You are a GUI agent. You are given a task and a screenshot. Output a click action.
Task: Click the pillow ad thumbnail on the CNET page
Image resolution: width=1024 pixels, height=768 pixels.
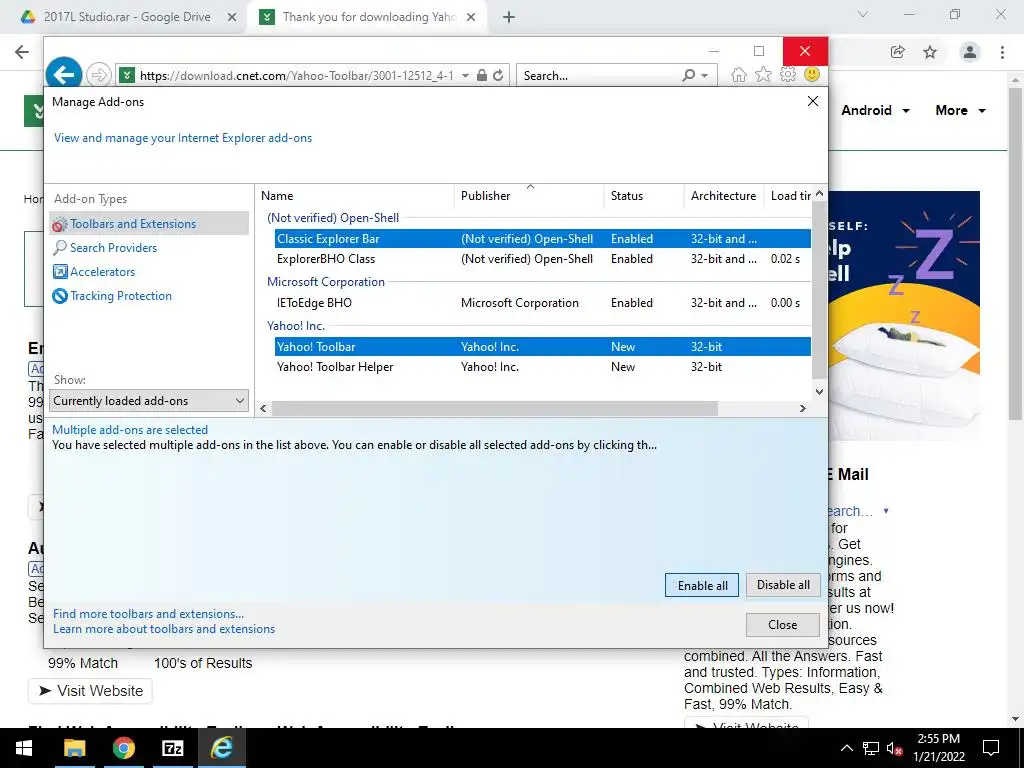[x=904, y=315]
